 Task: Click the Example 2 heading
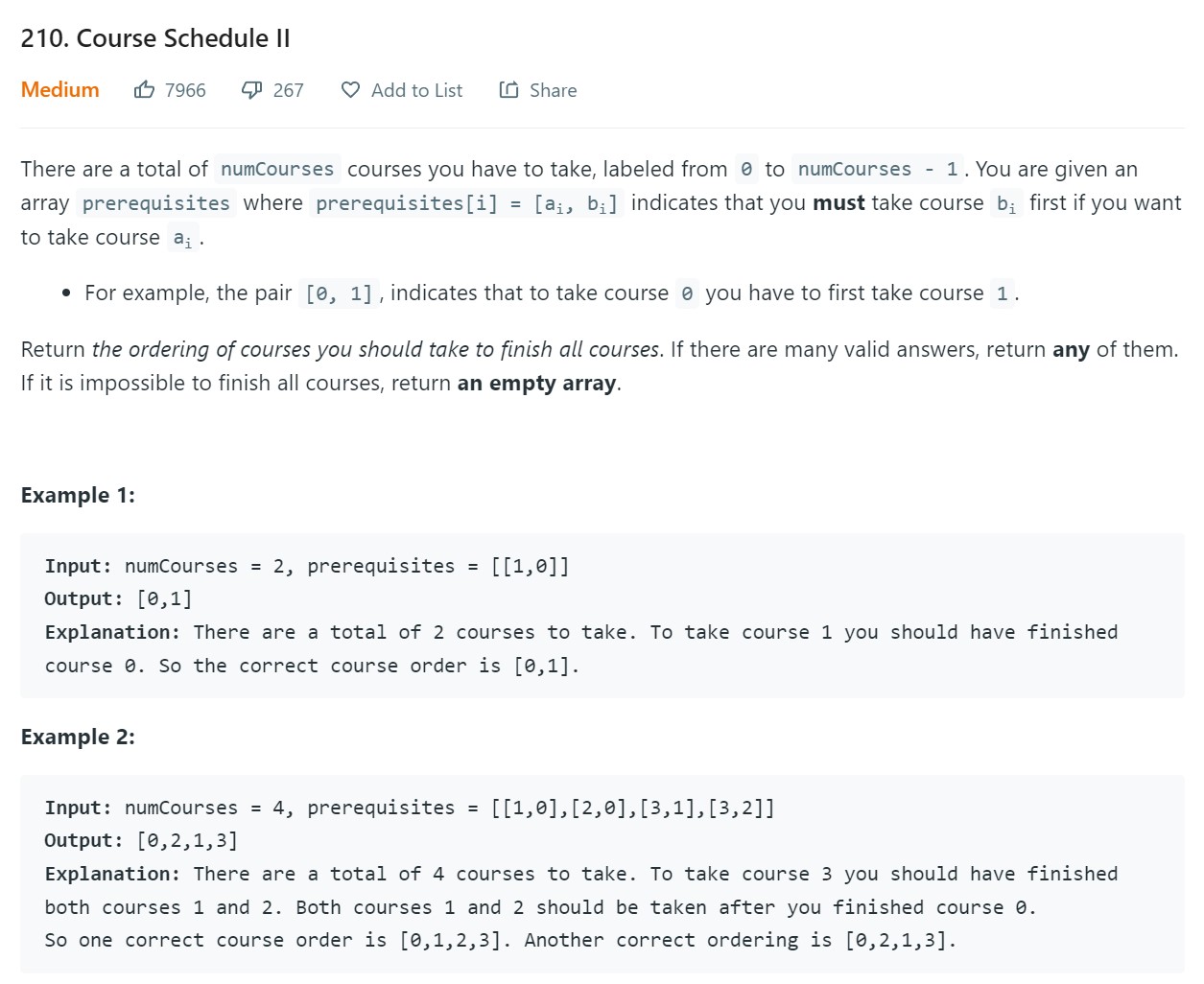tap(78, 737)
